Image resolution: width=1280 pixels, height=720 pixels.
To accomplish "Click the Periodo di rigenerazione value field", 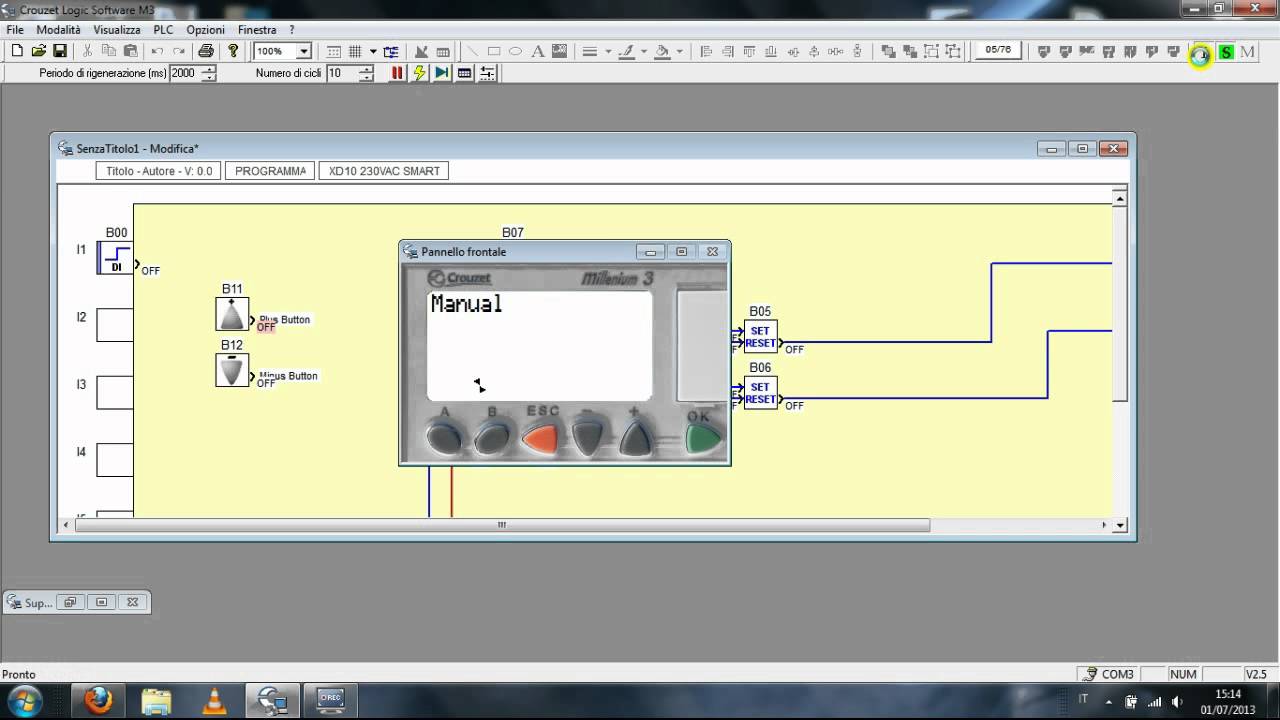I will [x=184, y=73].
